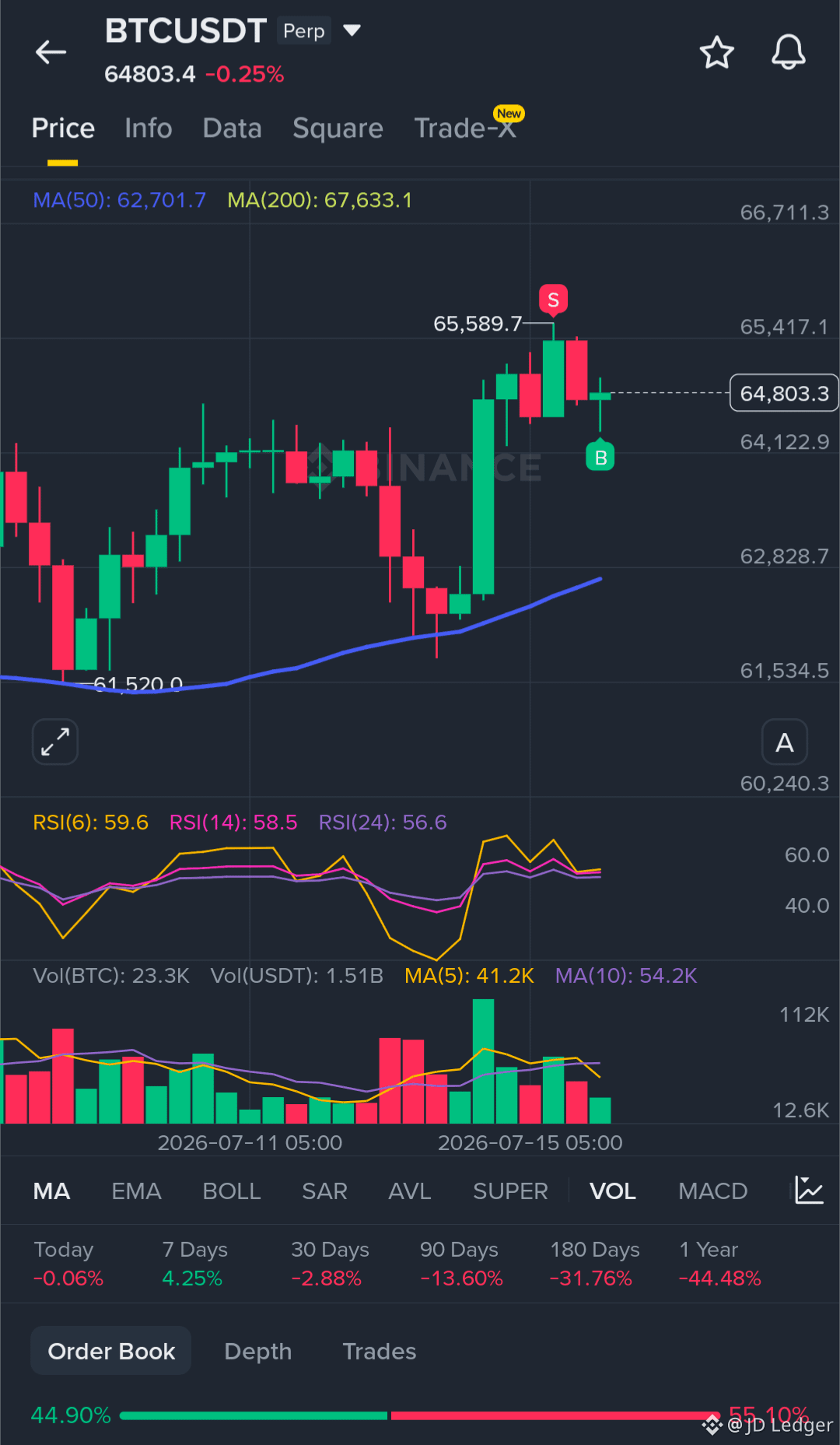This screenshot has width=840, height=1445.
Task: Tap the Vol(USDT): 1.51B label
Action: coord(297,976)
